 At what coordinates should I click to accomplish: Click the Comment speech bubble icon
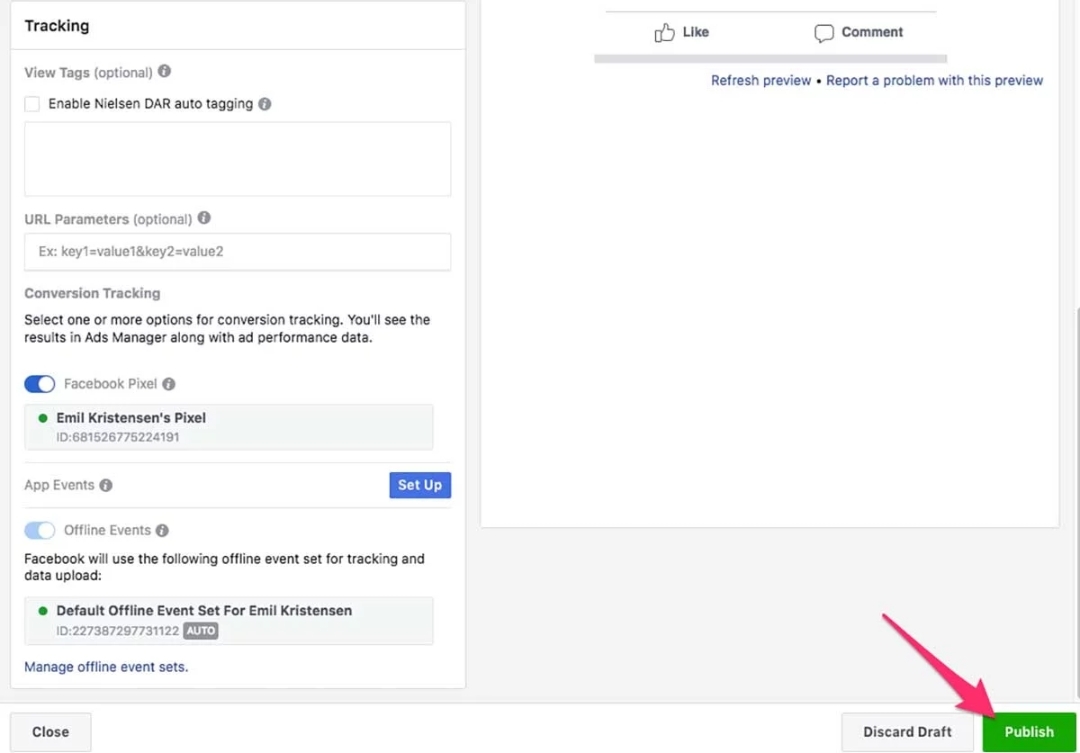point(824,33)
